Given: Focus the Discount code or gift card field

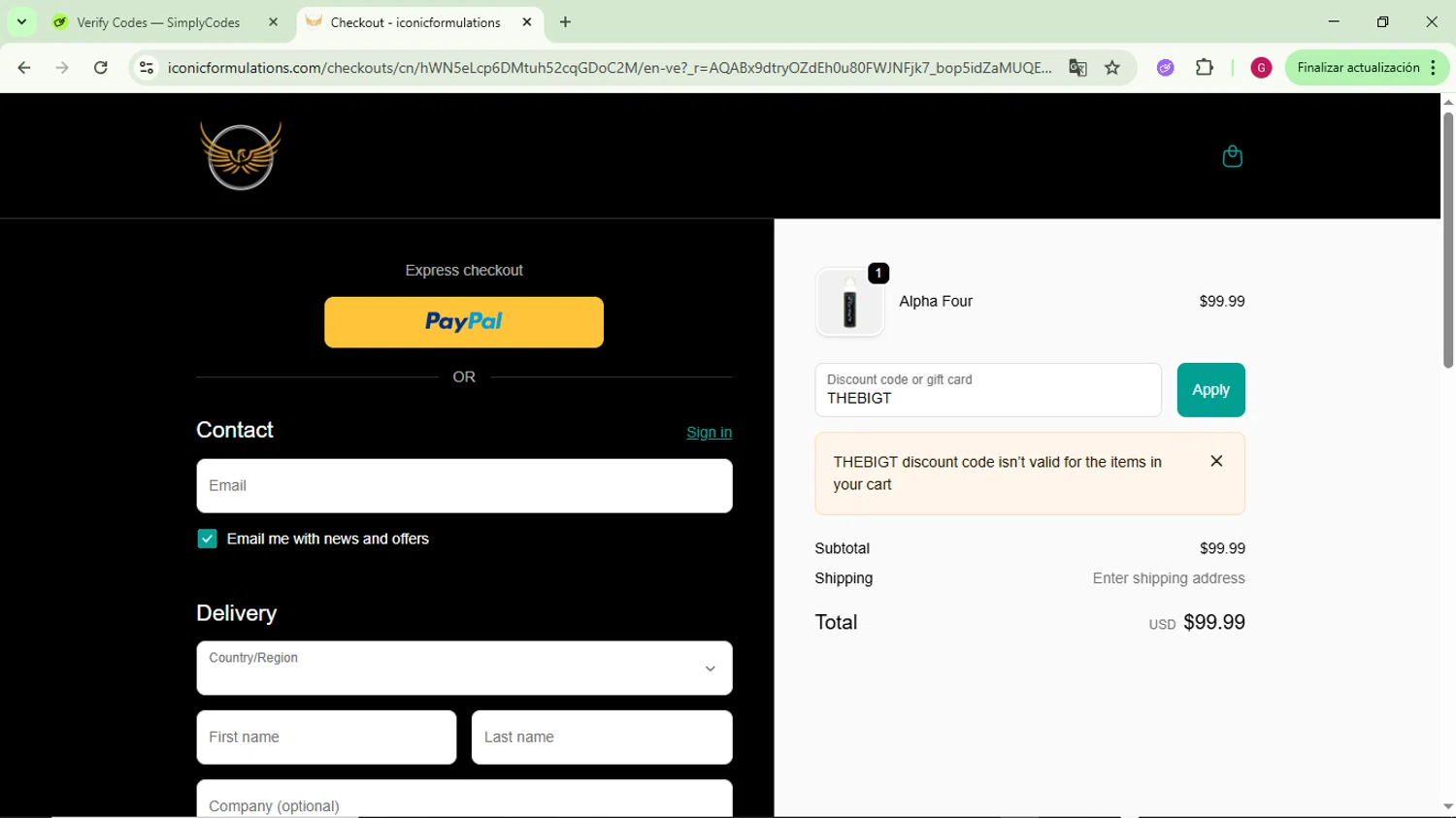Looking at the screenshot, I should (988, 390).
